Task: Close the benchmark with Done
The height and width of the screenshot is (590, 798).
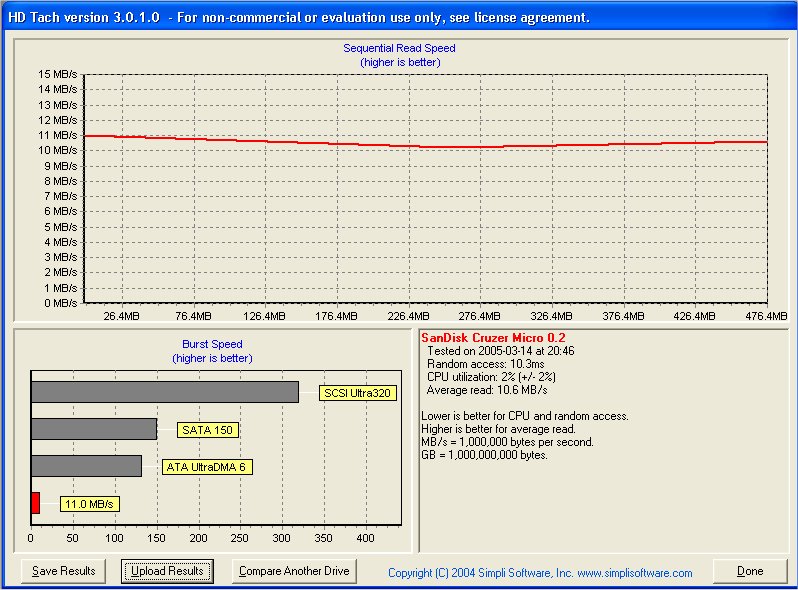Action: 749,571
